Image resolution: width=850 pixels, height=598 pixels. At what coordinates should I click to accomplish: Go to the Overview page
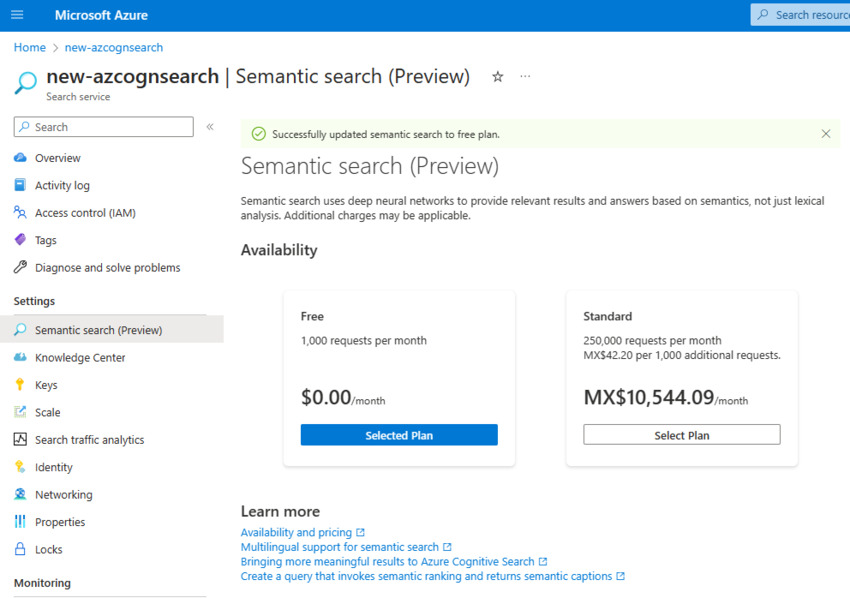click(x=55, y=157)
